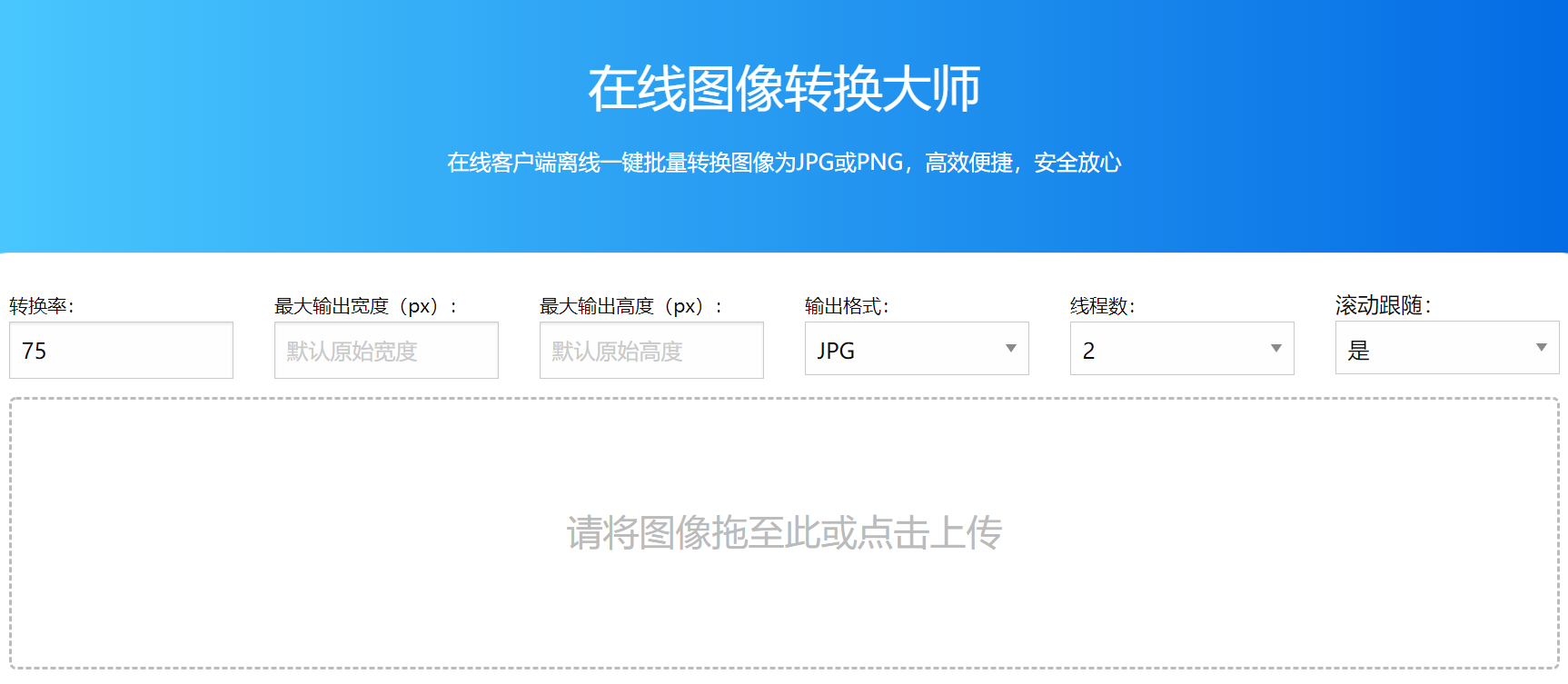Click the 最大输出高度（px） label

coord(630,306)
